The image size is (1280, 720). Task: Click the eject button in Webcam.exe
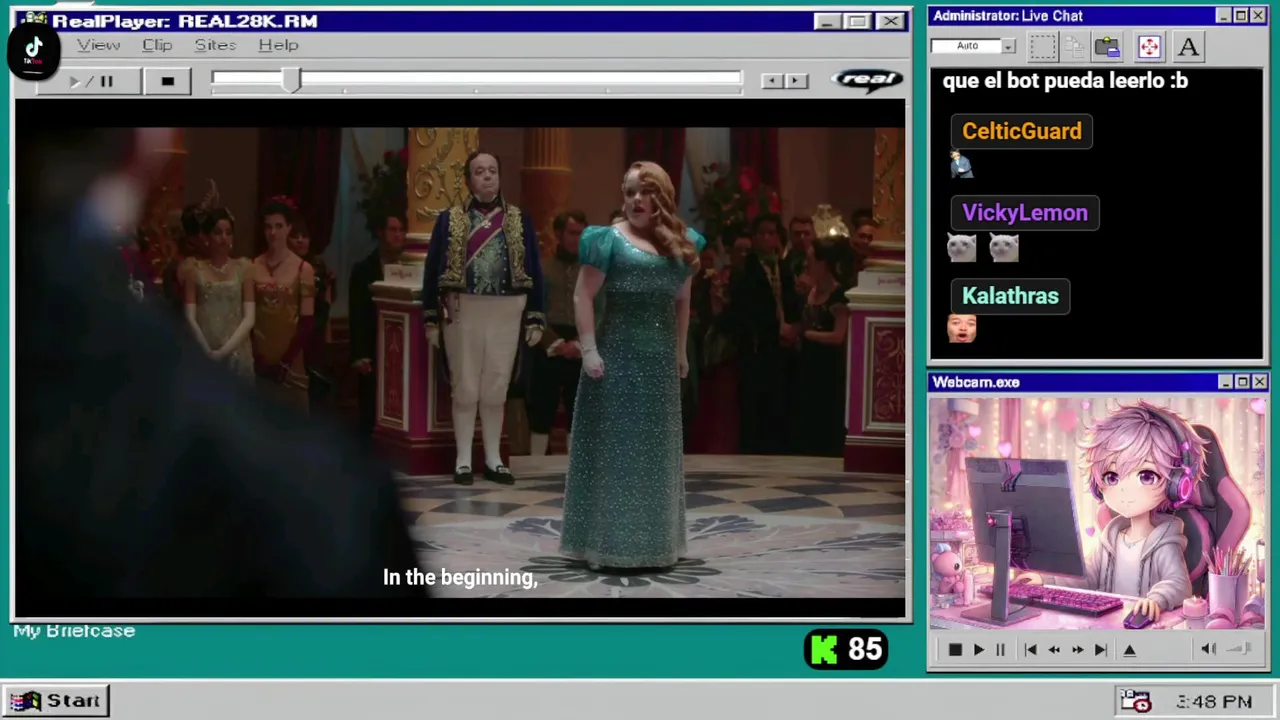1130,650
